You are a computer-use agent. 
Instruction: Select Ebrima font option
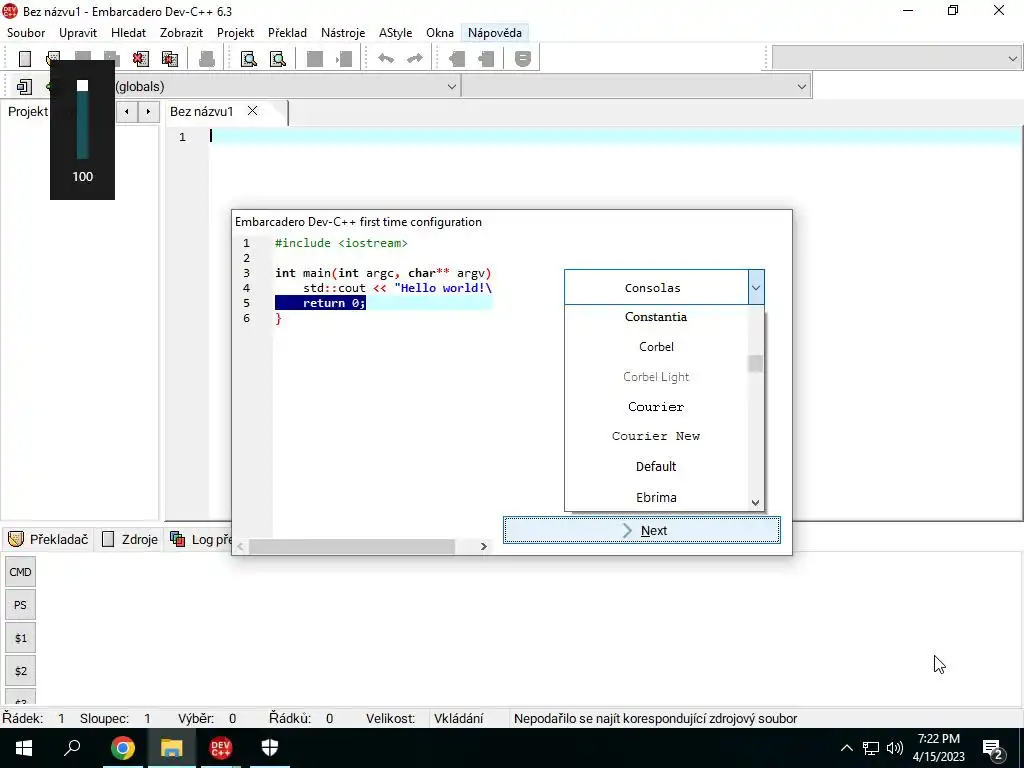(656, 497)
